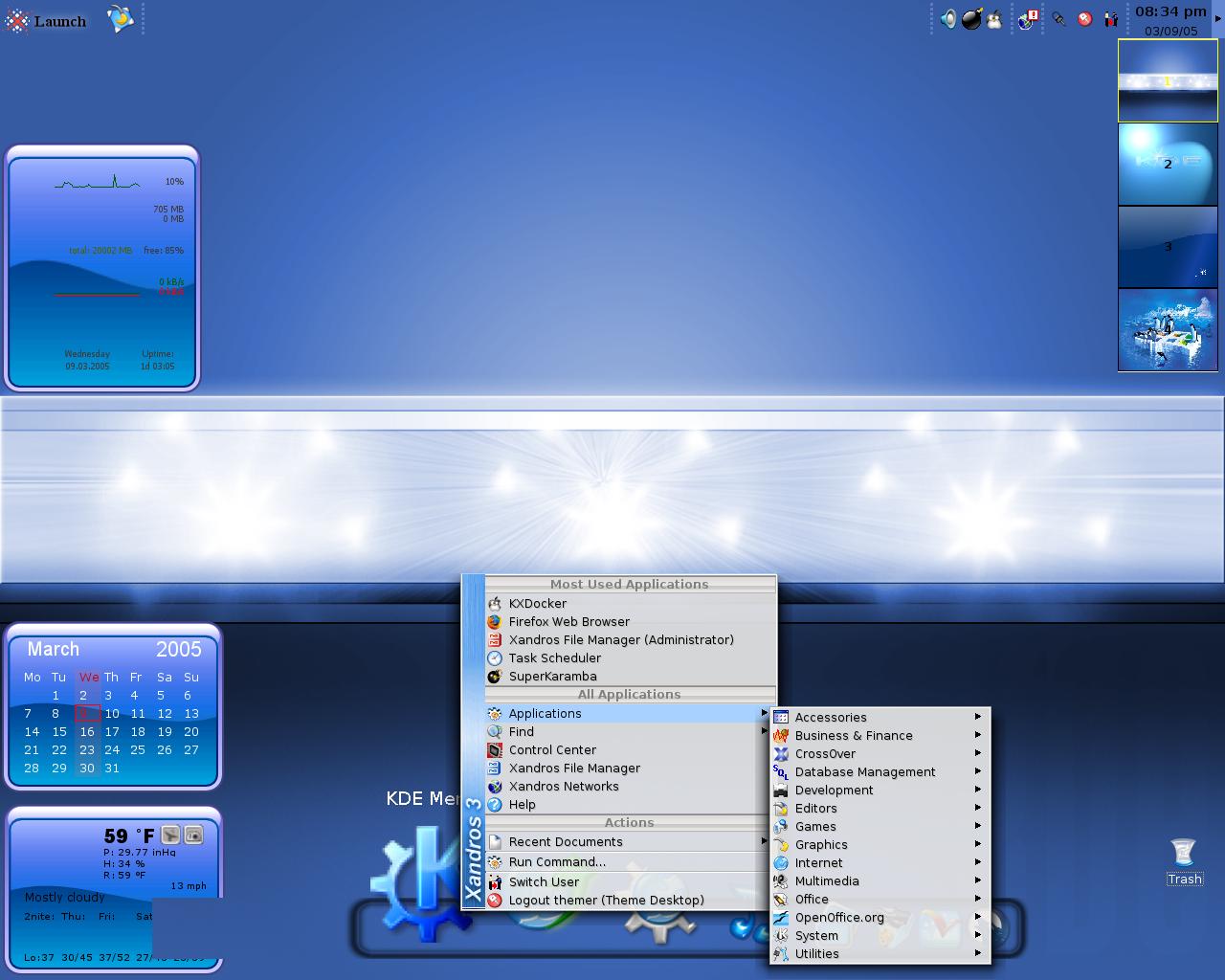Expand the Database Management submenu
The image size is (1225, 980).
(880, 772)
